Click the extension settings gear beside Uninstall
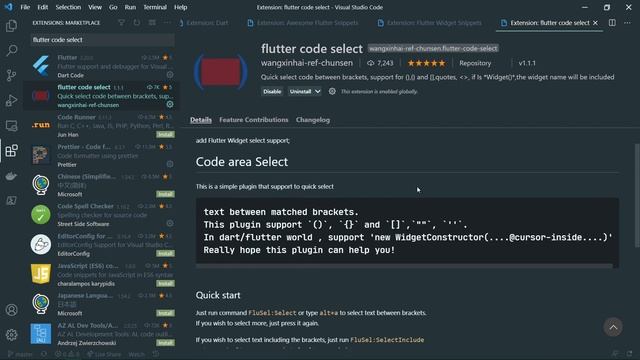 332,91
